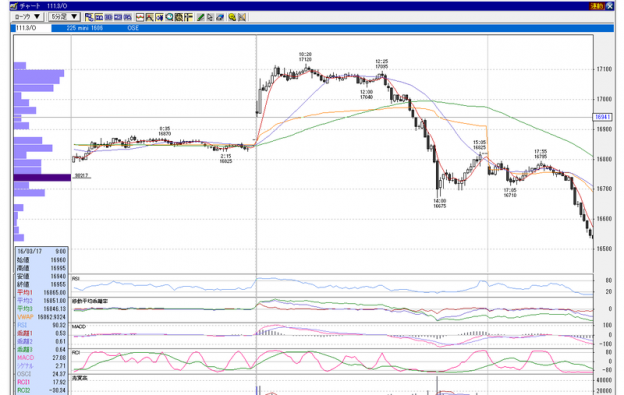Click the 14:00 16675 low price marker
Image resolution: width=624 pixels, height=395 pixels.
440,203
